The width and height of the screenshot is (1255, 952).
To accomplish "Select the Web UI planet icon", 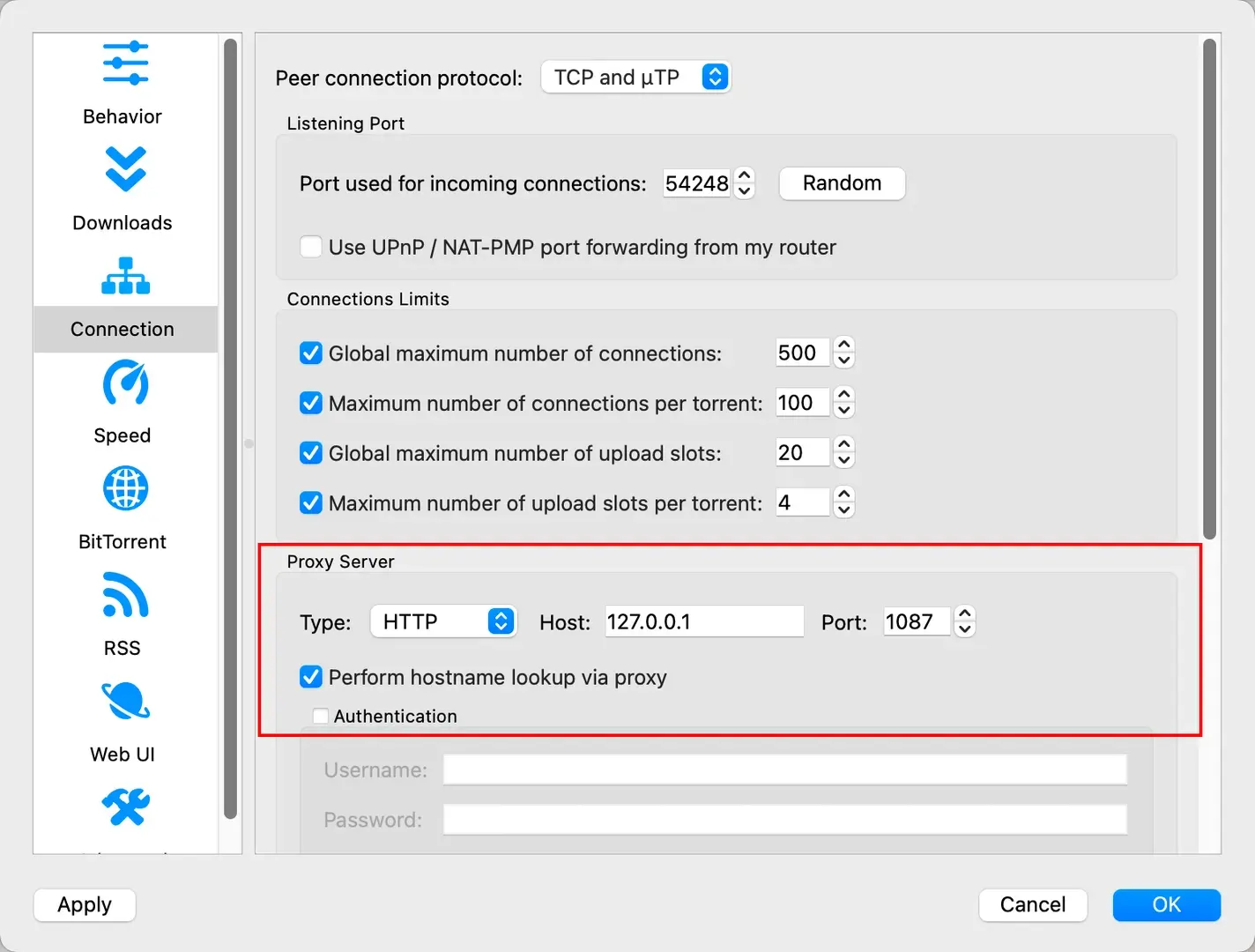I will point(125,701).
